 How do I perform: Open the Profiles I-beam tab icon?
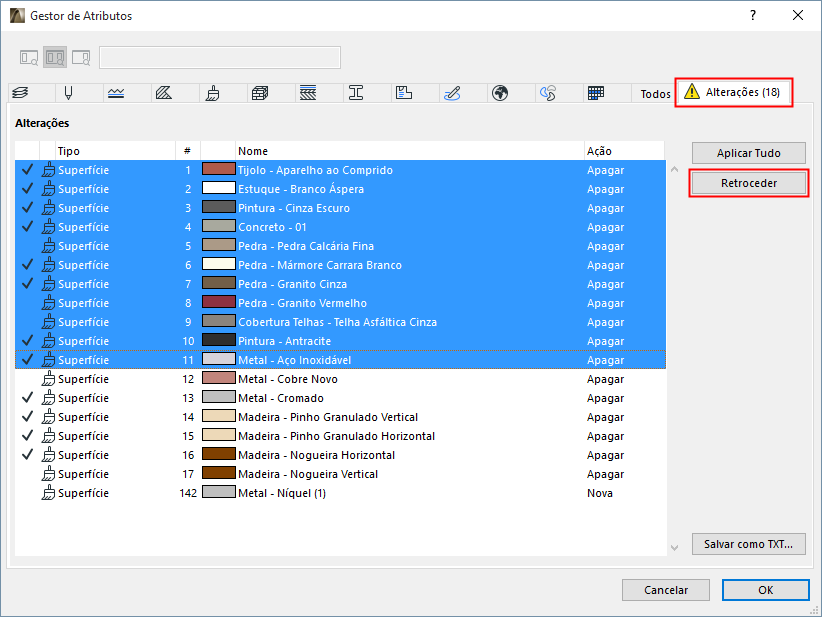pyautogui.click(x=356, y=93)
